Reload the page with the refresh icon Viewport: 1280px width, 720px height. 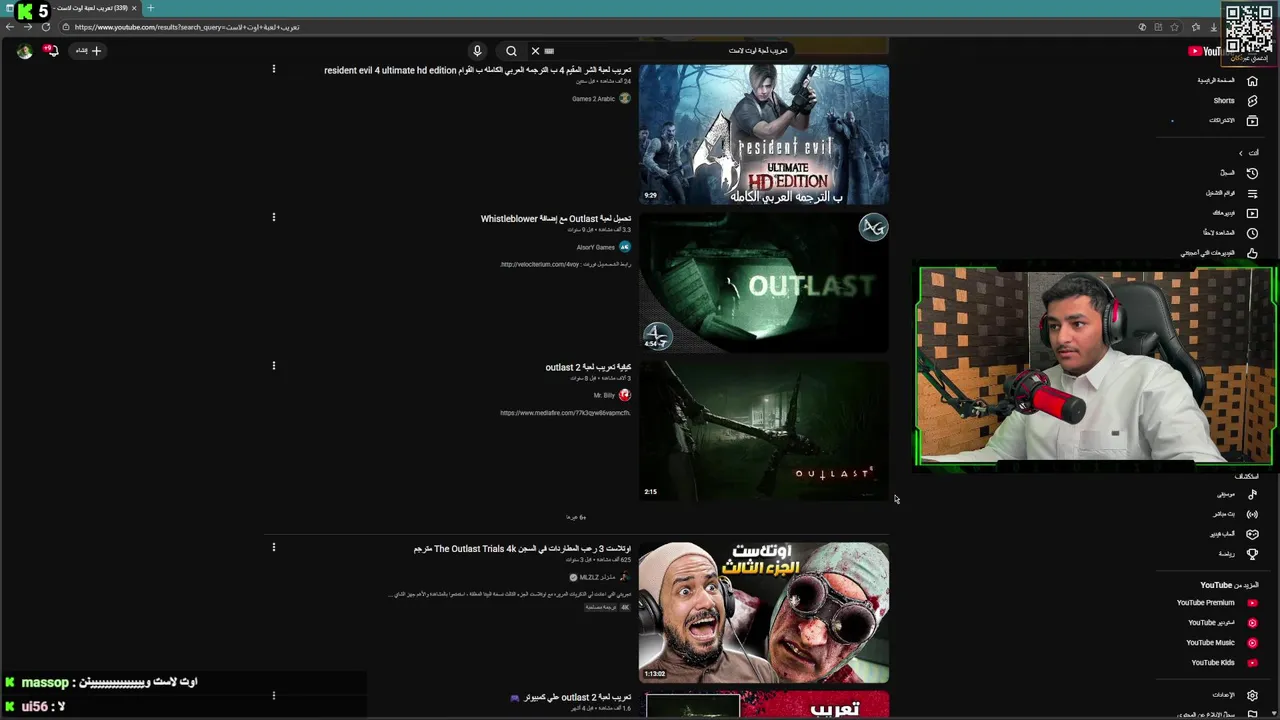pos(46,27)
